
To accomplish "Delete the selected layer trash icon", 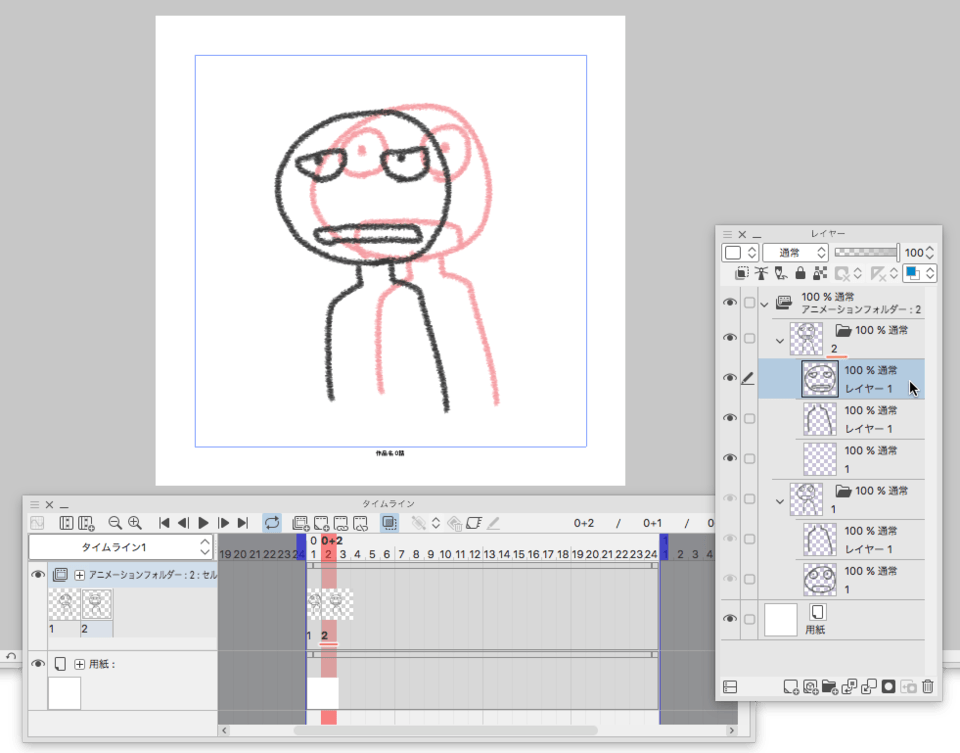I will coord(928,687).
